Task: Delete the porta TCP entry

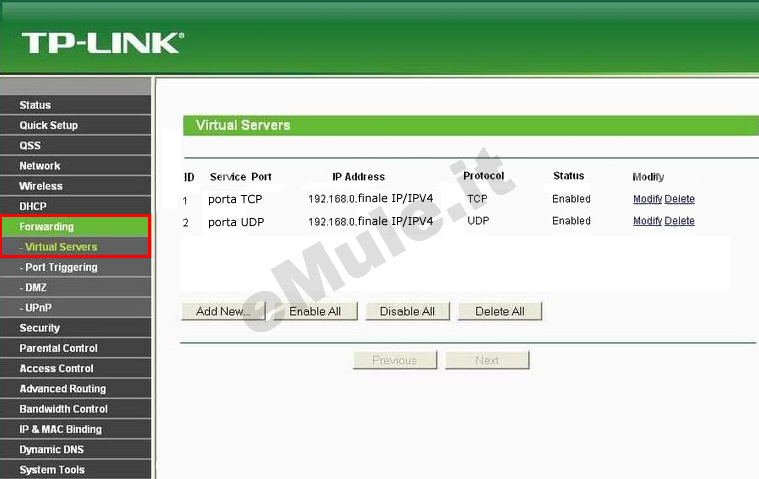Action: 680,199
